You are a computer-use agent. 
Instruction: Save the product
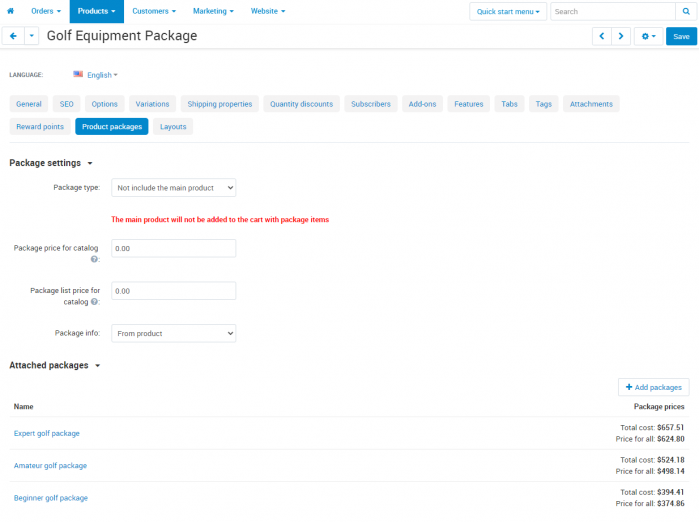coord(681,36)
